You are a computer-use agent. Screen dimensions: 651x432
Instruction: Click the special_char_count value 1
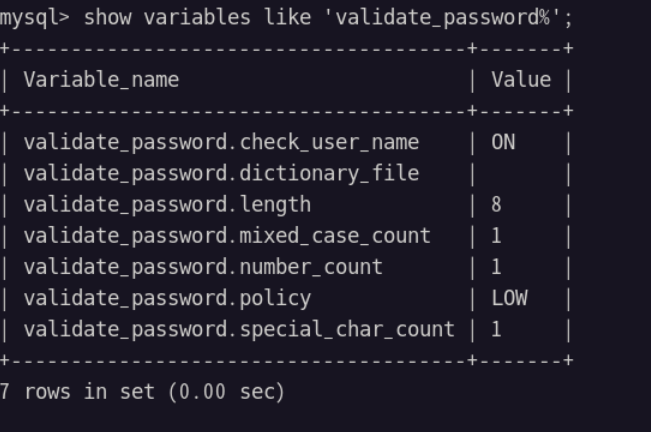(497, 329)
